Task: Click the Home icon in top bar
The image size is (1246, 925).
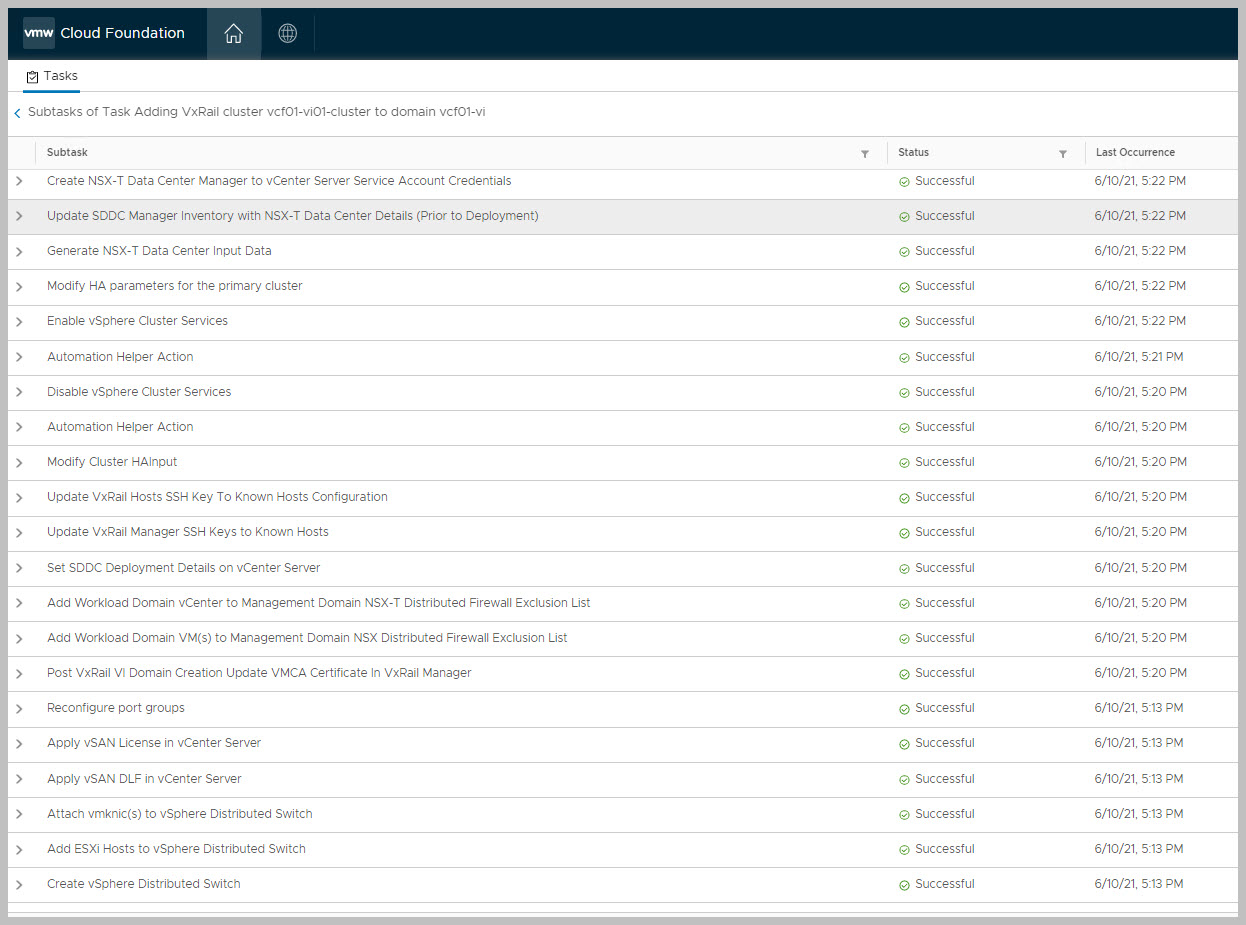Action: pos(233,34)
